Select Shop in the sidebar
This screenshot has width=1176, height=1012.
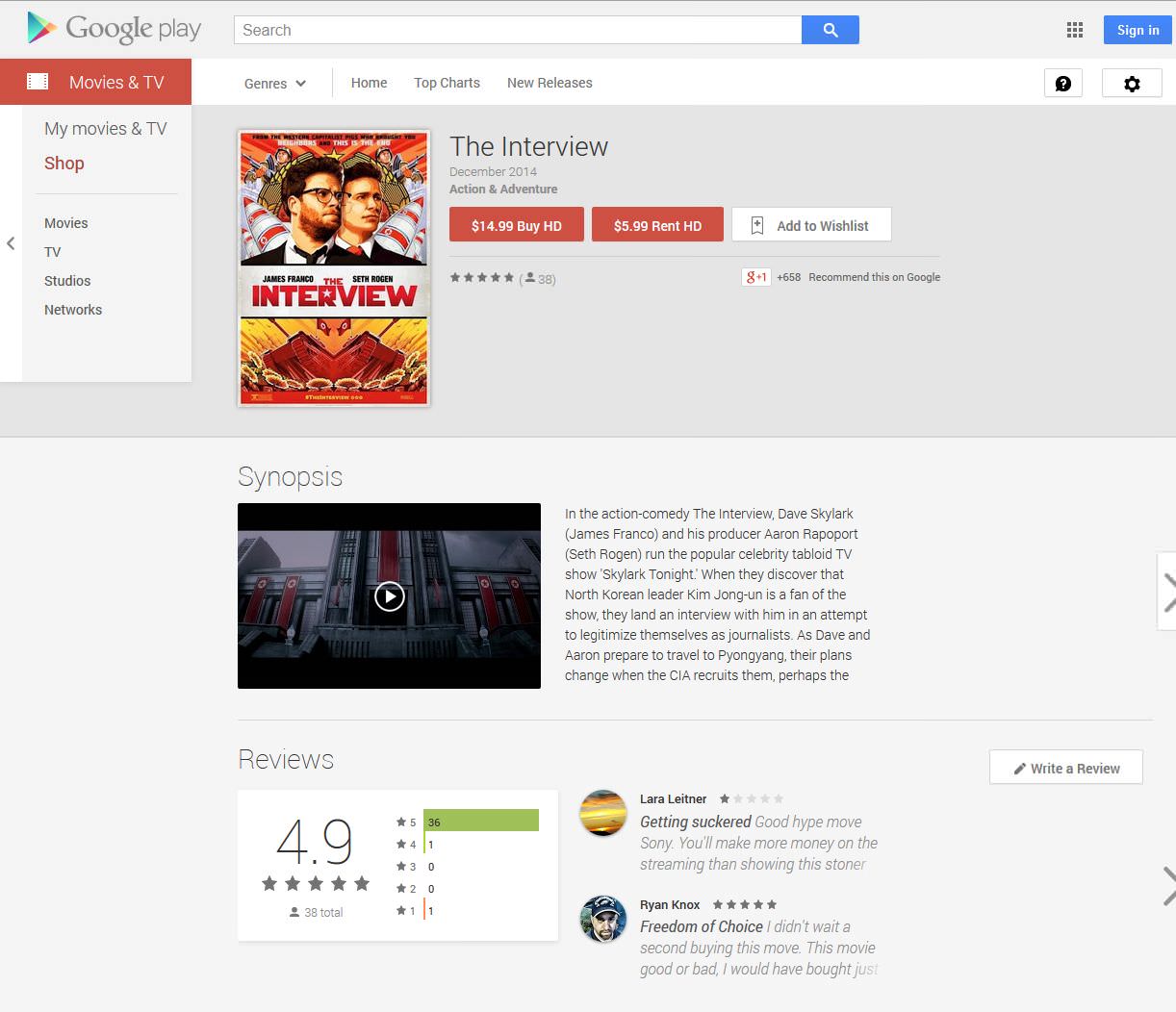click(64, 163)
